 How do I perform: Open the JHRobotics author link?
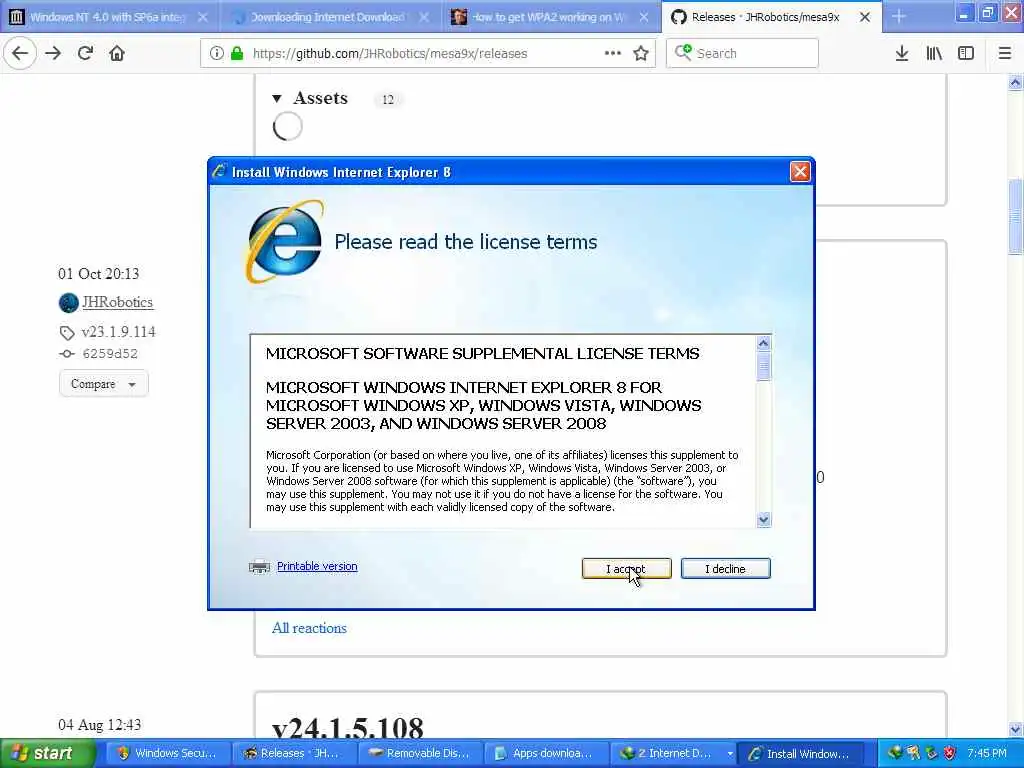pos(118,302)
